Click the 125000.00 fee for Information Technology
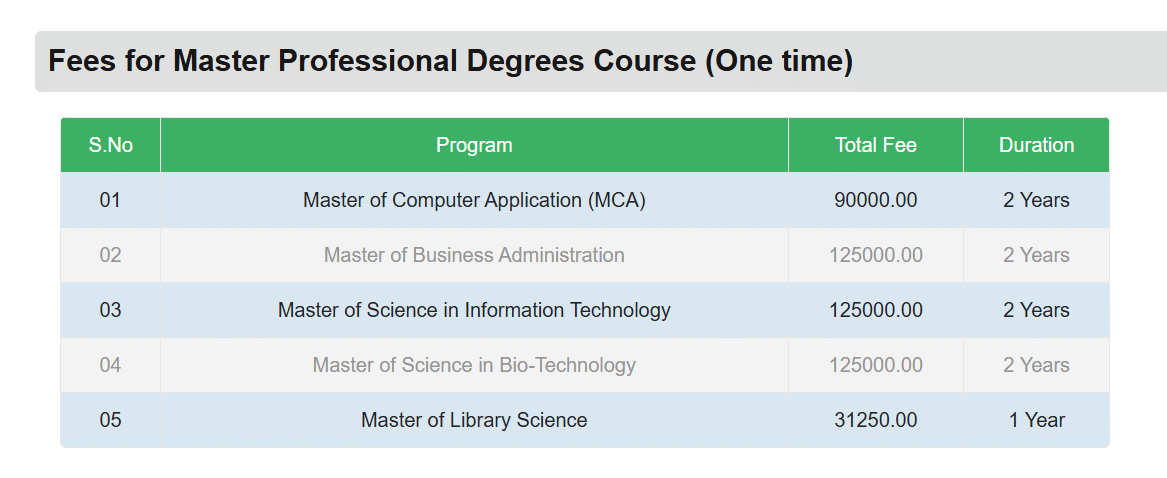This screenshot has width=1167, height=478. click(876, 310)
